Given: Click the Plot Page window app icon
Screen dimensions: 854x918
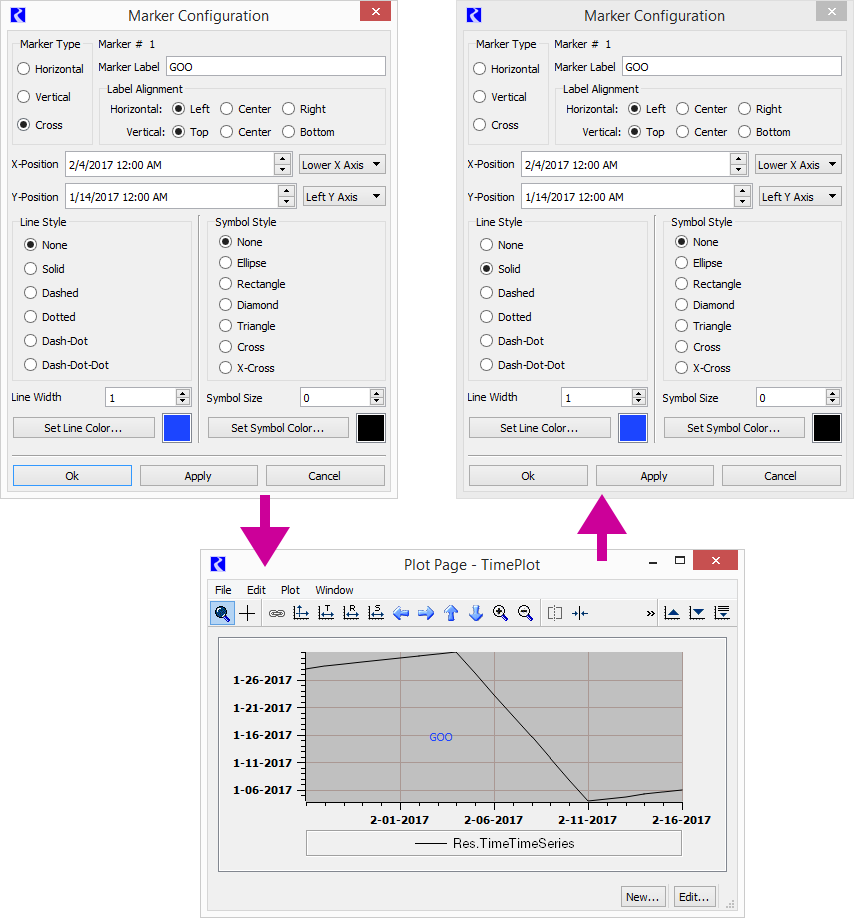Looking at the screenshot, I should click(218, 564).
